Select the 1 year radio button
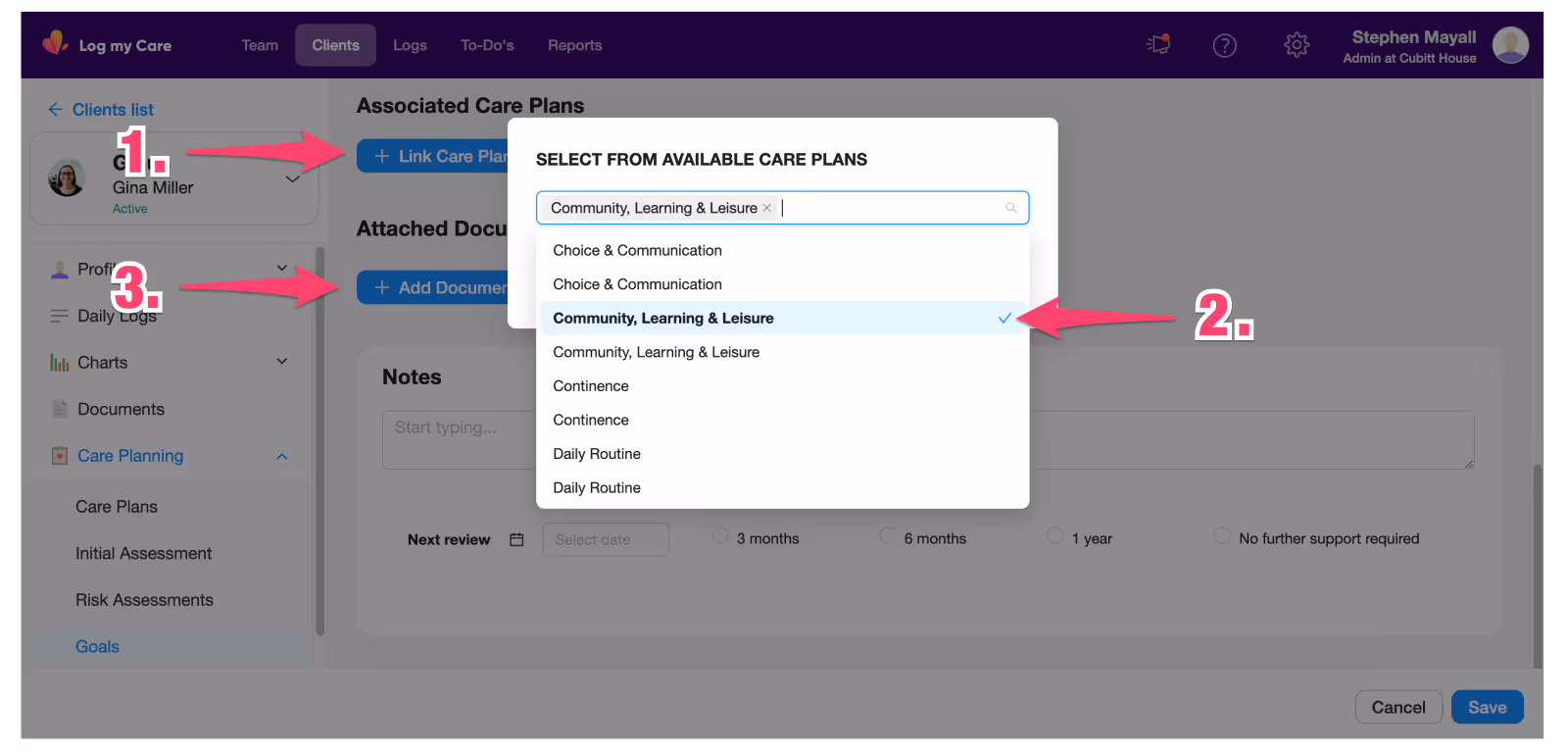Image resolution: width=1568 pixels, height=752 pixels. [1054, 535]
